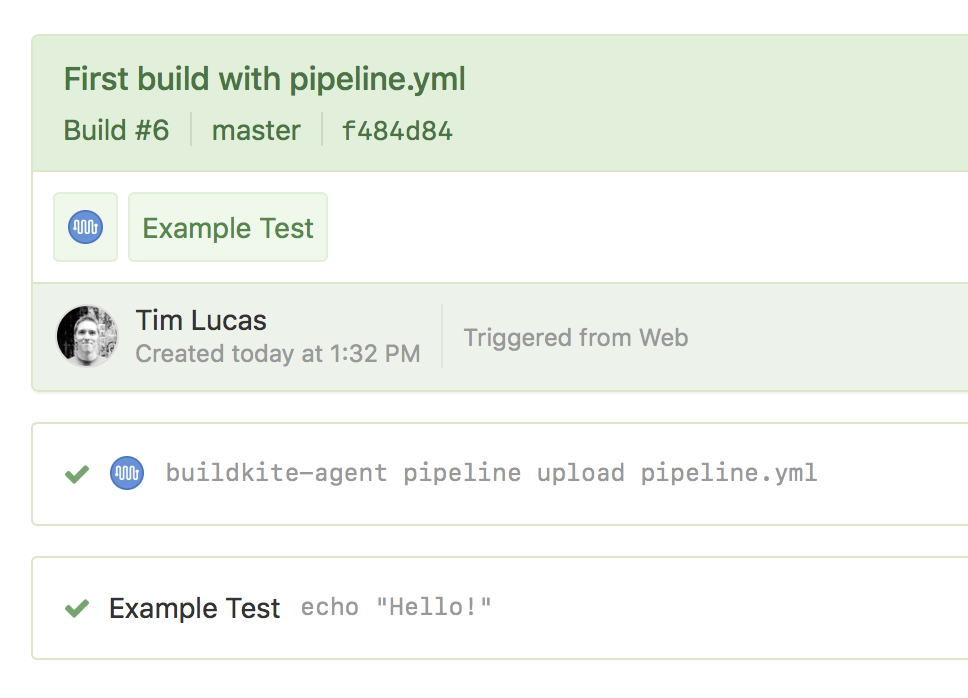Screen dimensions: 968x698
Task: Click the build title First build with pipeline.yml
Action: [x=264, y=78]
